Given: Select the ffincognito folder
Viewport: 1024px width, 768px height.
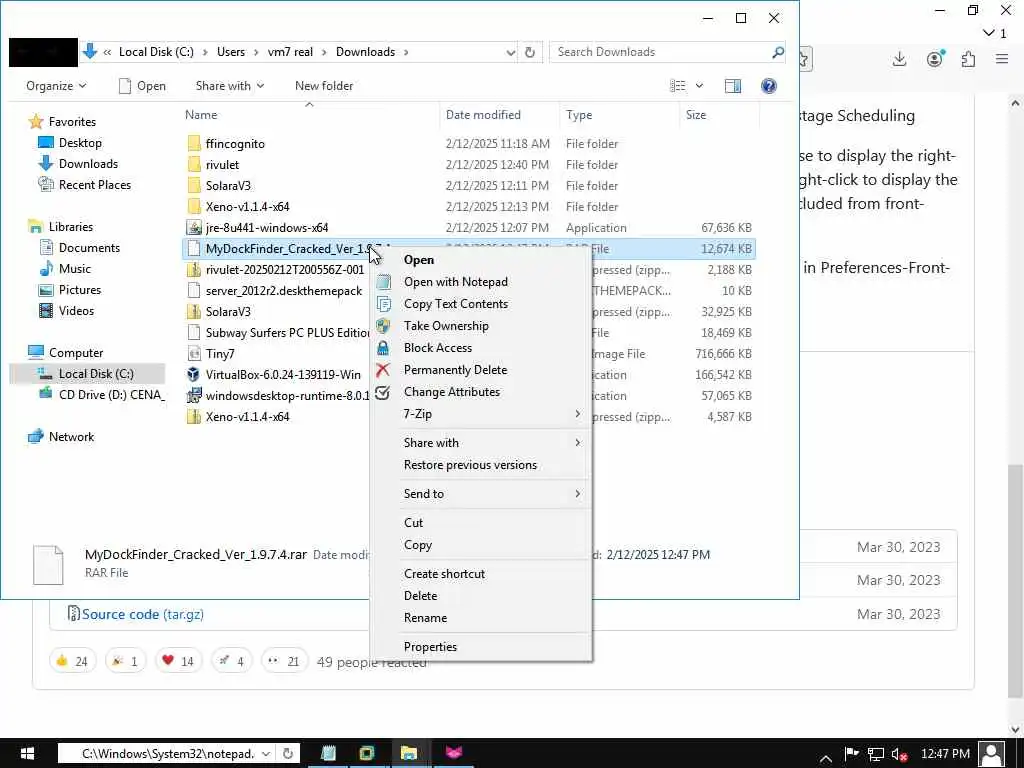Looking at the screenshot, I should pyautogui.click(x=235, y=144).
